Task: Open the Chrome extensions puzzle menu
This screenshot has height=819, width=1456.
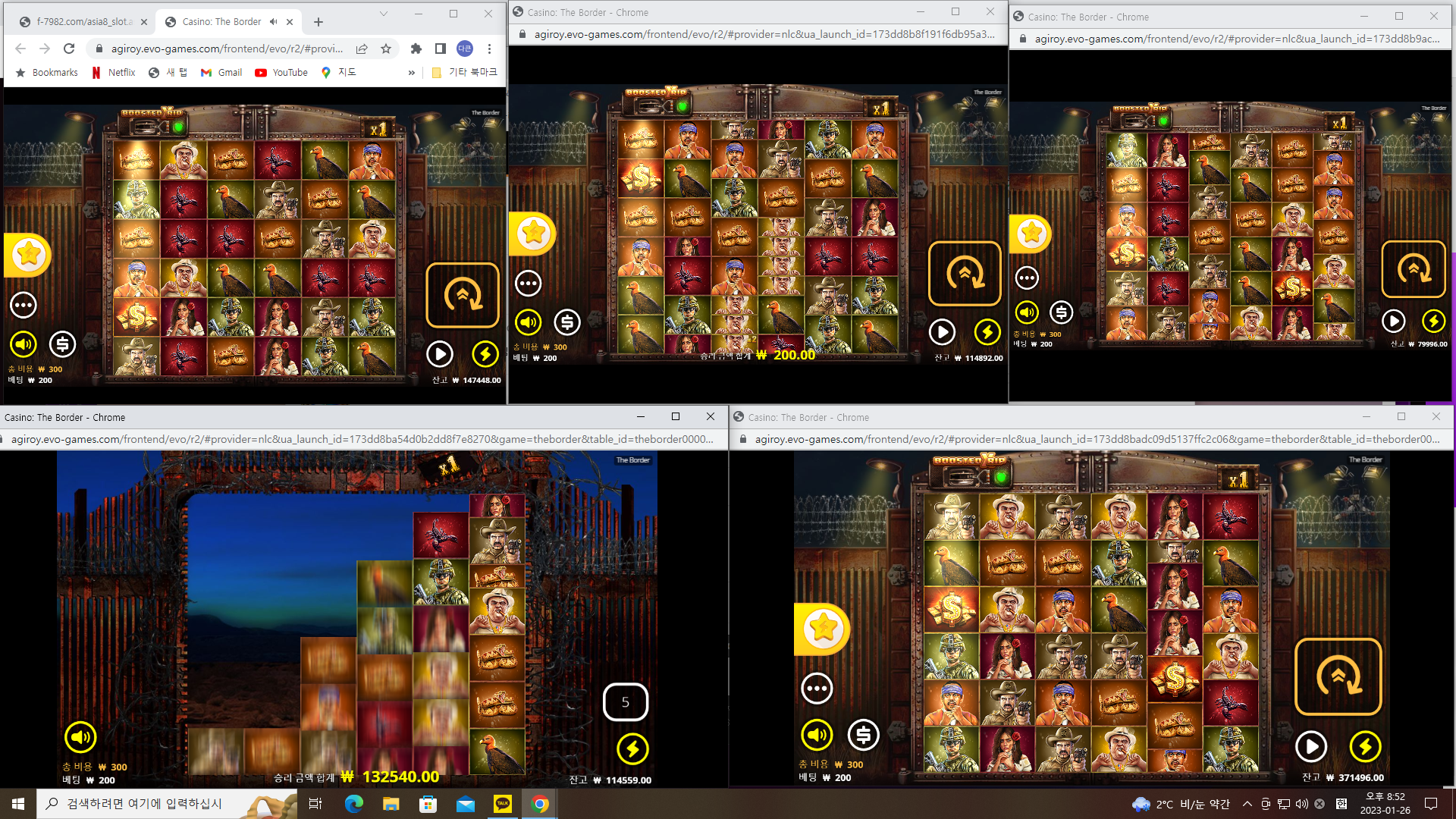Action: point(416,49)
